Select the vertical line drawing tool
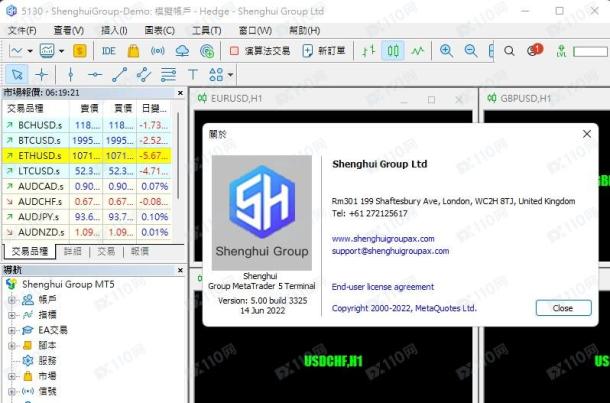610x403 pixels. (x=70, y=74)
